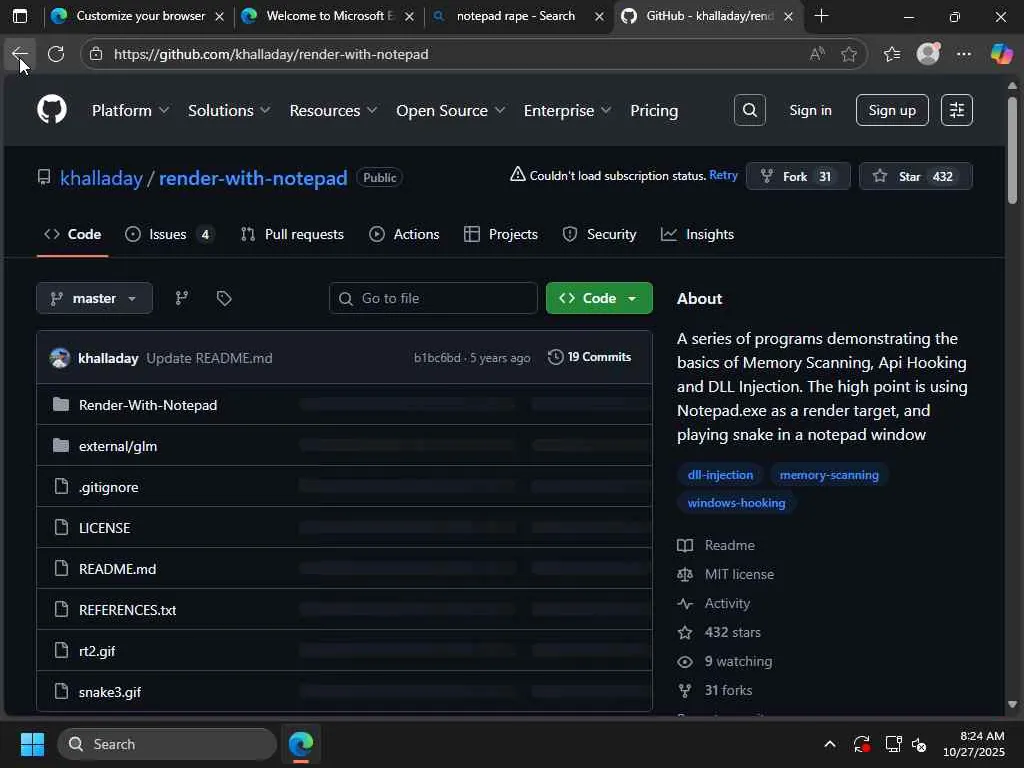Screen dimensions: 1024x768
Task: Add page to favorites star icon
Action: coord(849,54)
